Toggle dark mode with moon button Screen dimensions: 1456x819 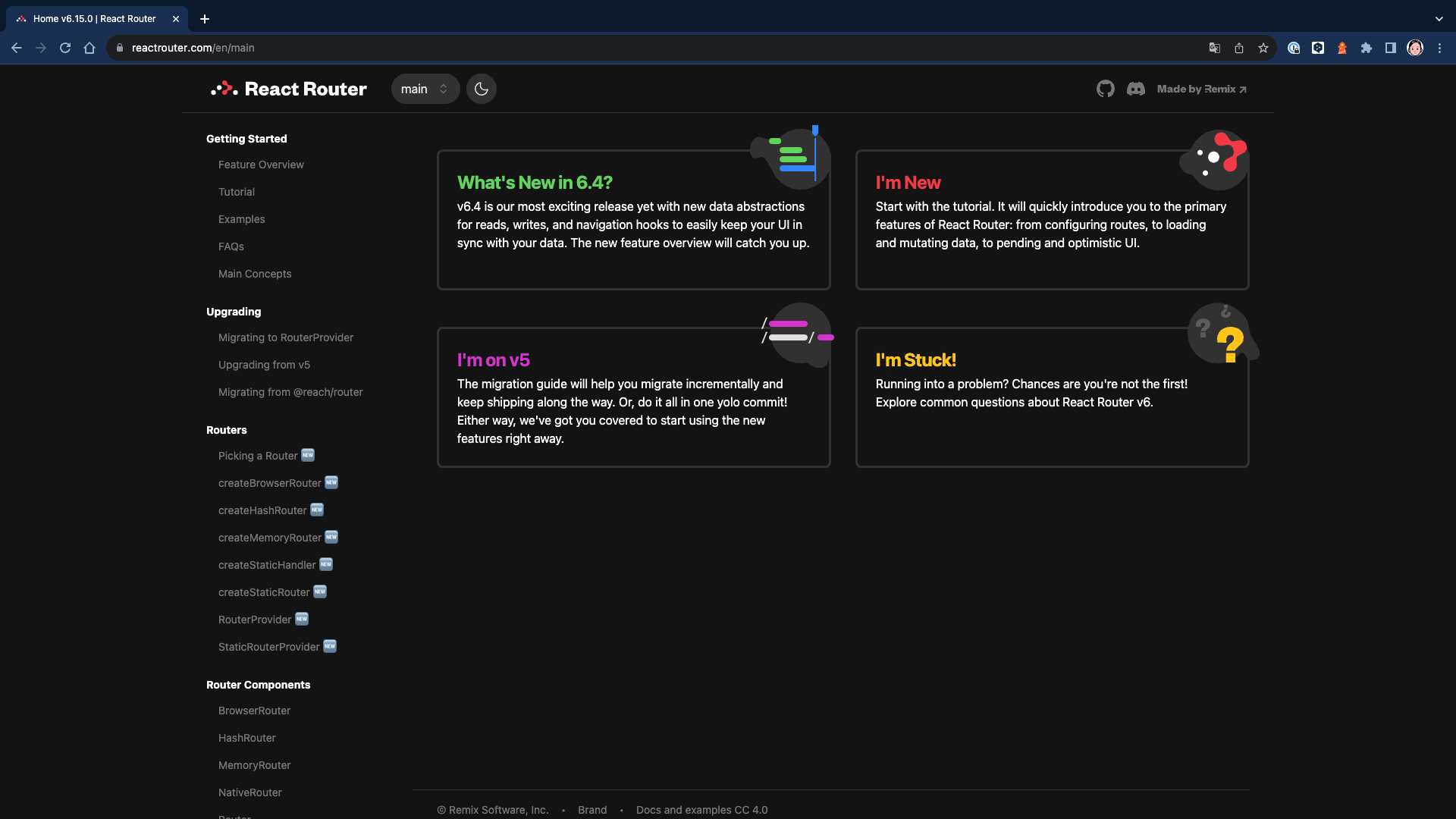click(x=481, y=89)
